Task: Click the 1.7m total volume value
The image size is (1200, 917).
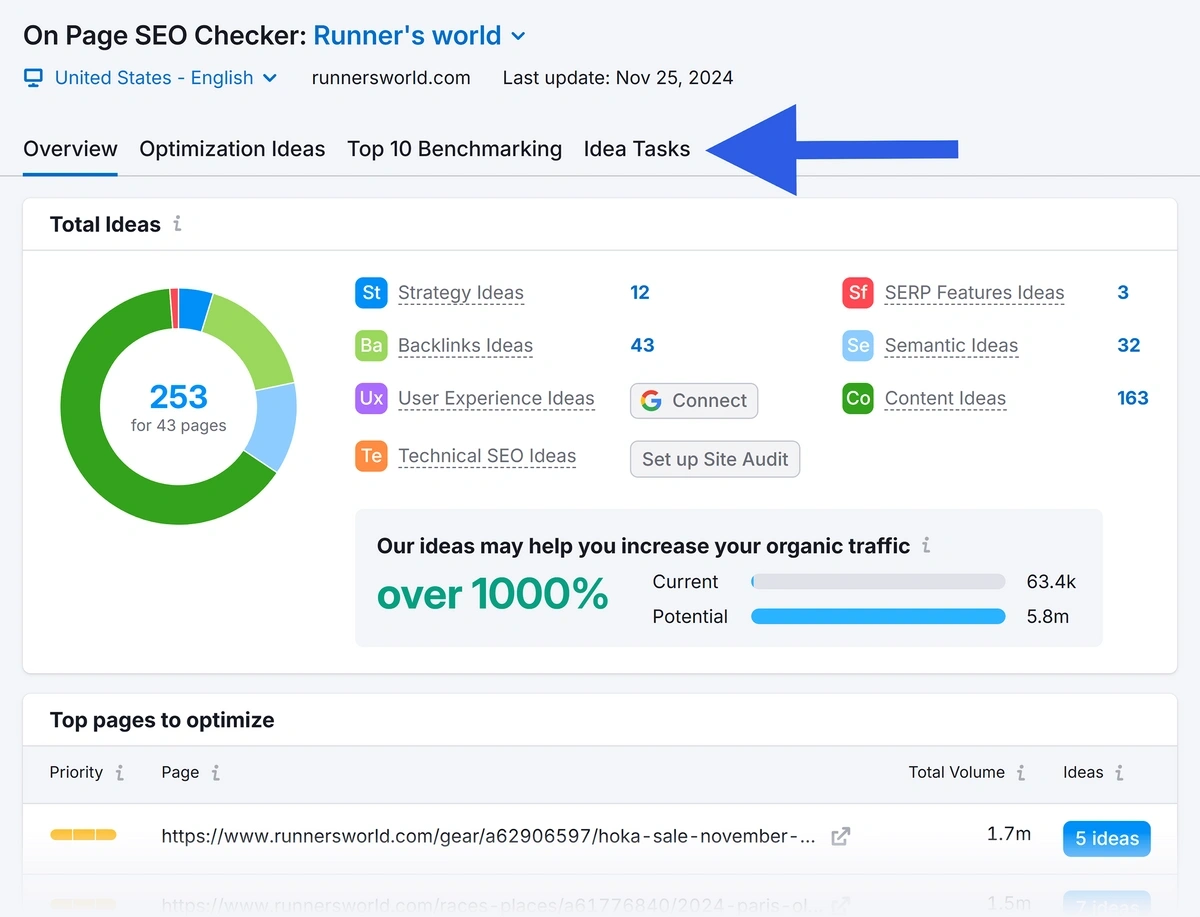Action: [x=1008, y=834]
